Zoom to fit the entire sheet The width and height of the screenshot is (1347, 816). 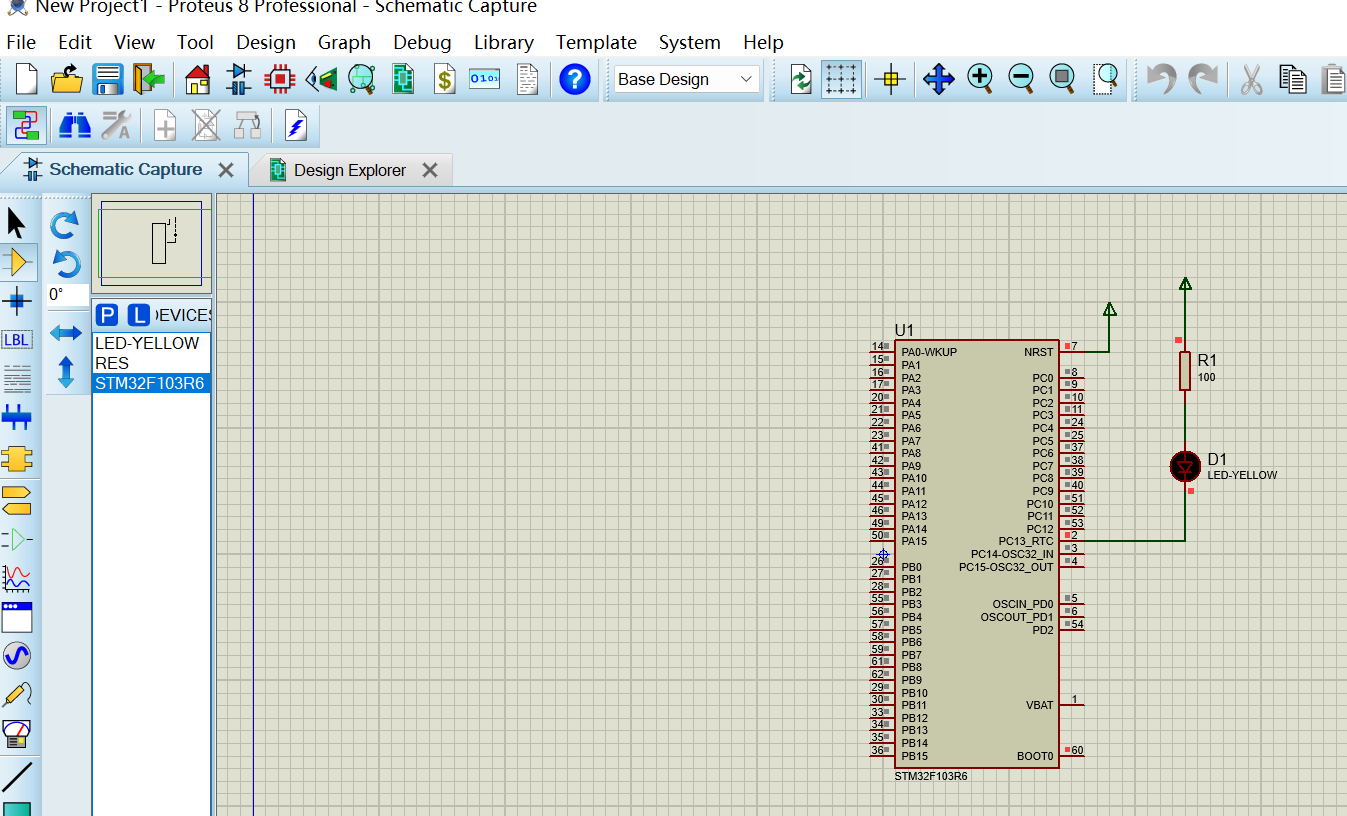[1062, 79]
